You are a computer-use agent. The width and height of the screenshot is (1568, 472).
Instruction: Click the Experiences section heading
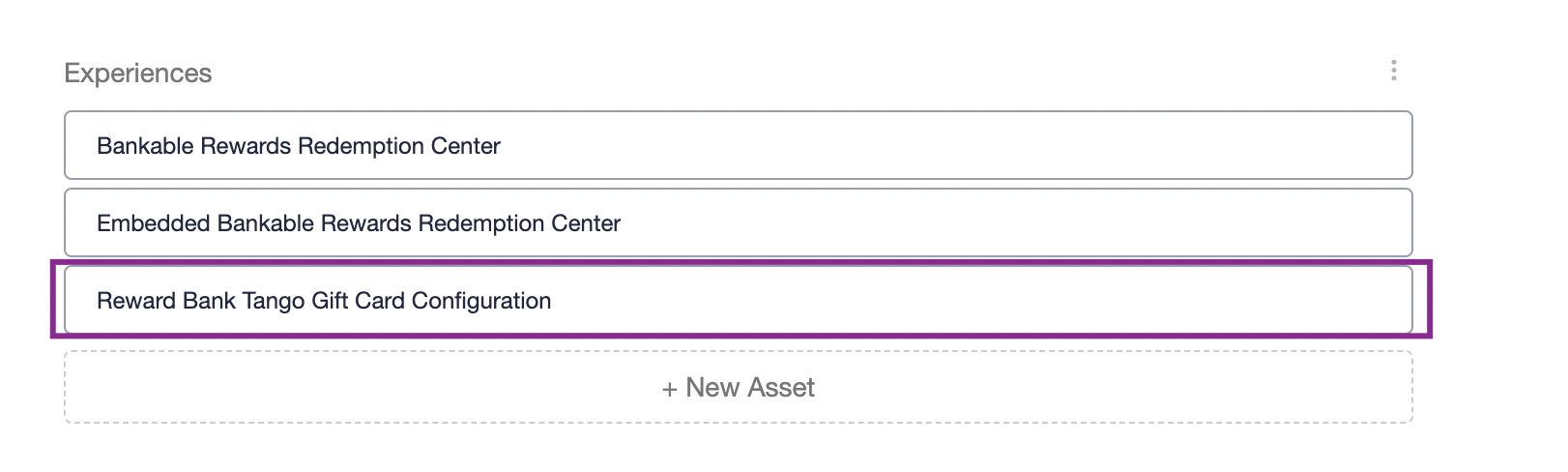pos(138,74)
